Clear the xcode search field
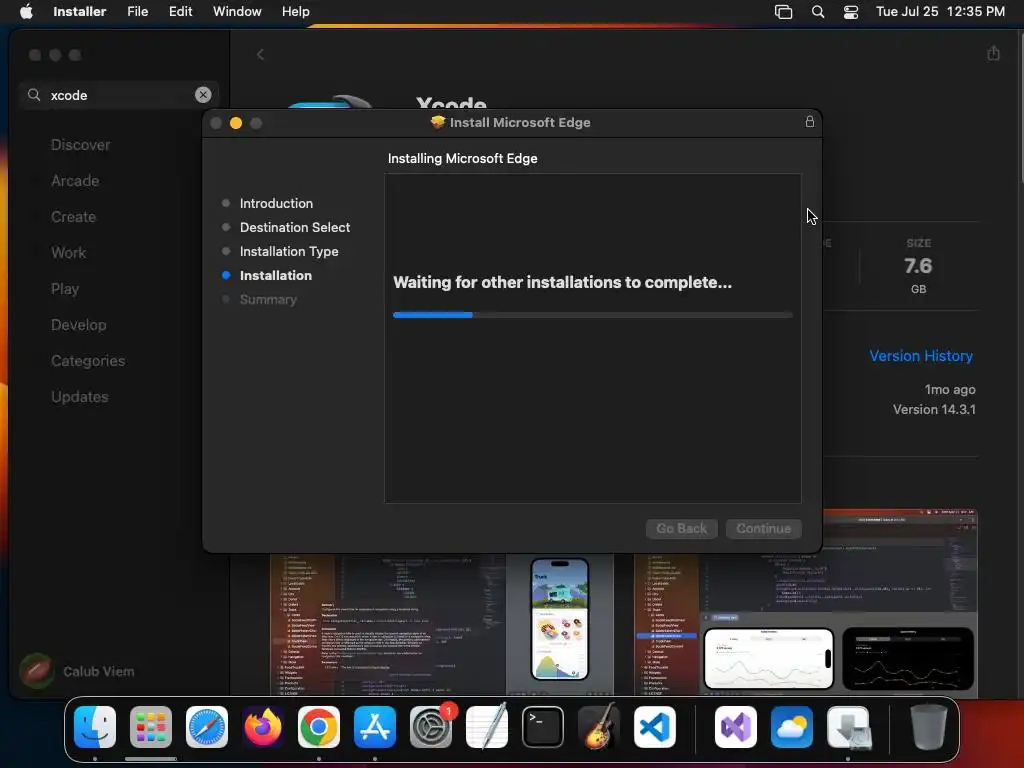 tap(203, 95)
